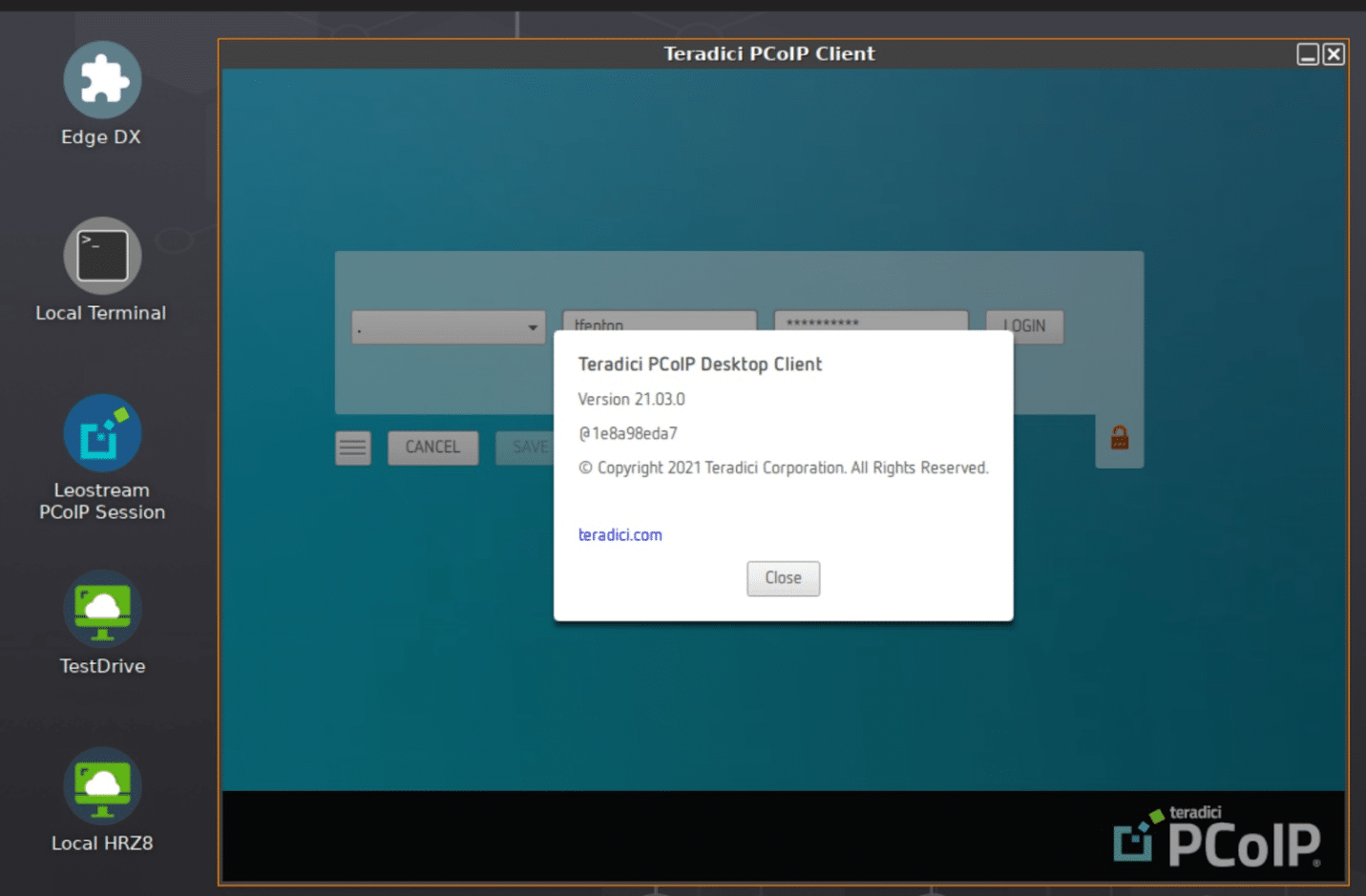Close the Teradici PCoIP Client window

tap(1334, 54)
